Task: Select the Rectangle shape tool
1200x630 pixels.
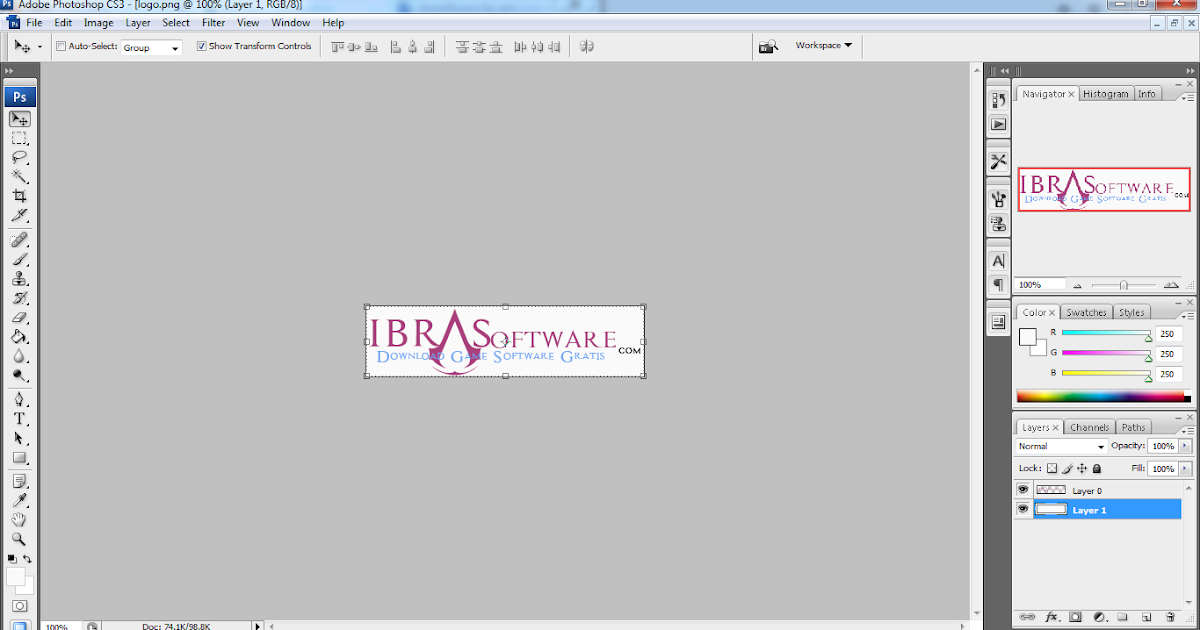Action: 20,458
